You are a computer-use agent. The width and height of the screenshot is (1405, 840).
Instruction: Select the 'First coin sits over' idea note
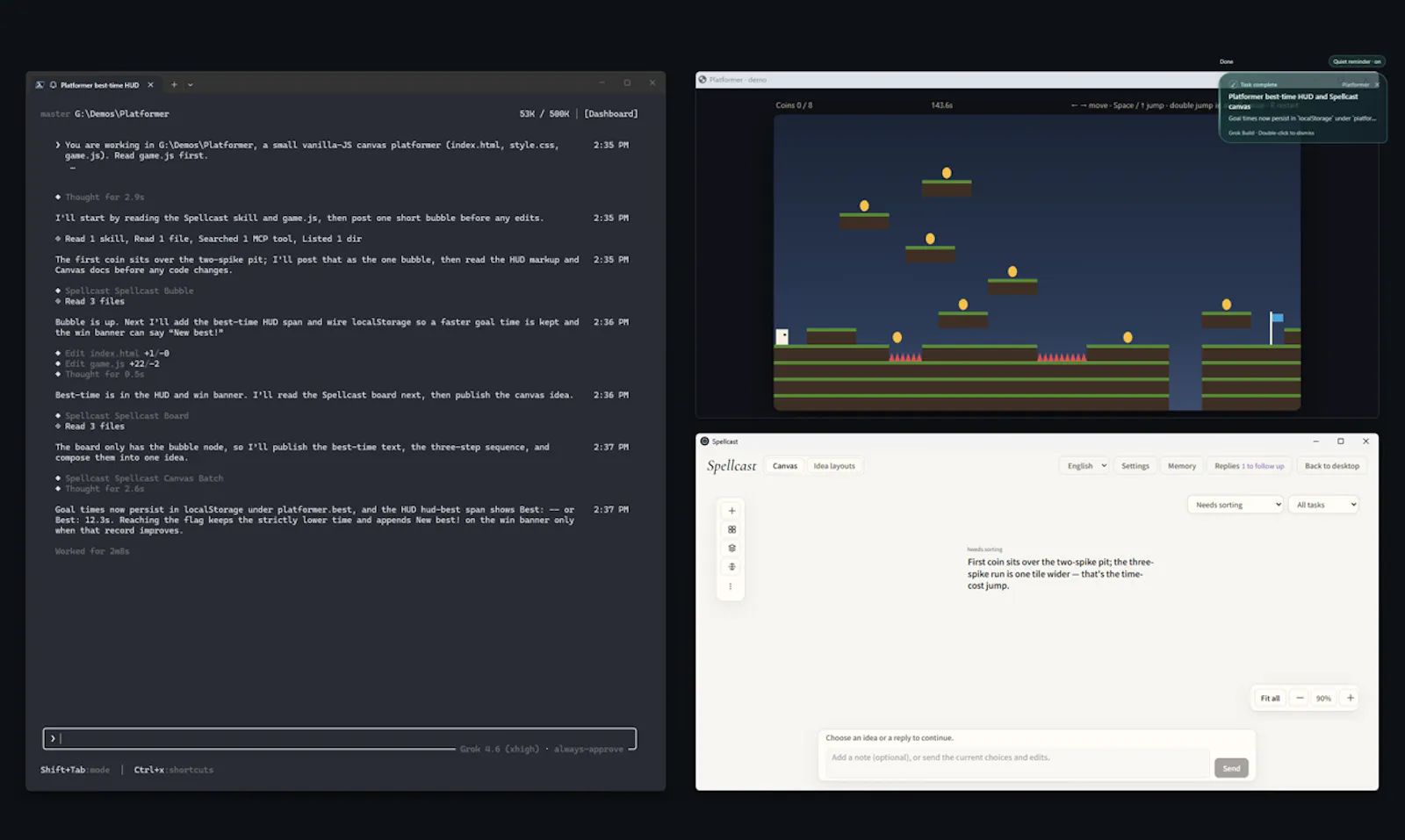[1061, 574]
